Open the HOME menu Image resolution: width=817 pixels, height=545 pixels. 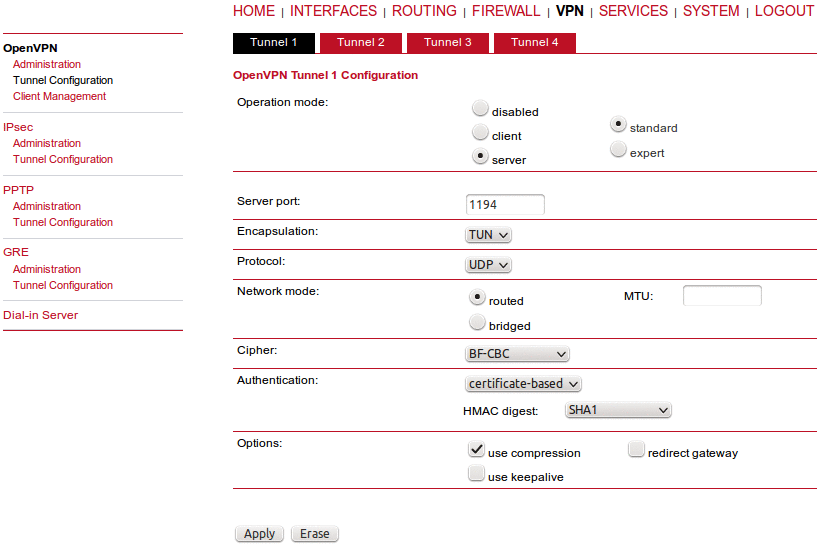254,11
